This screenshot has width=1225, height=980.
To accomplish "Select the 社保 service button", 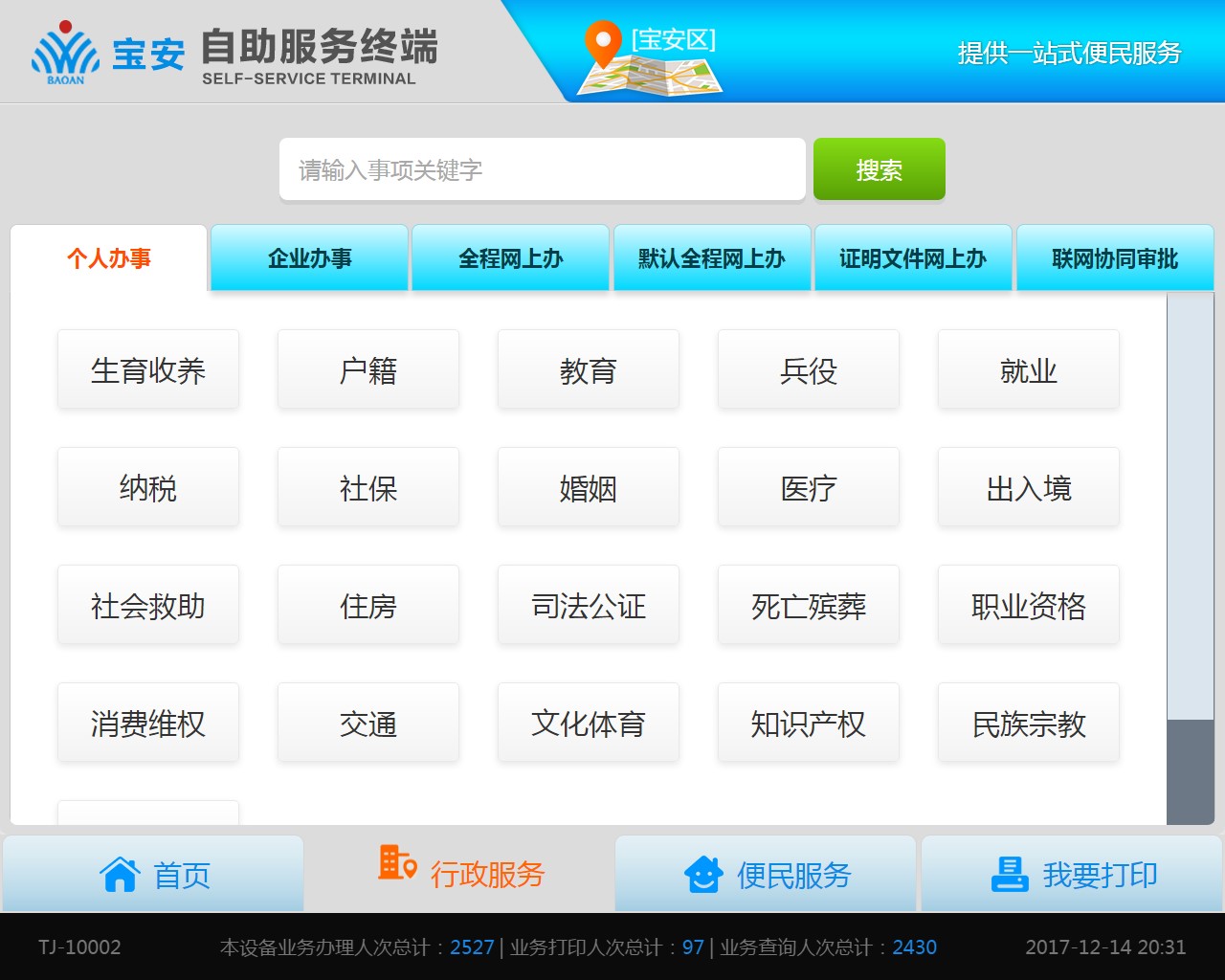I will tap(368, 488).
